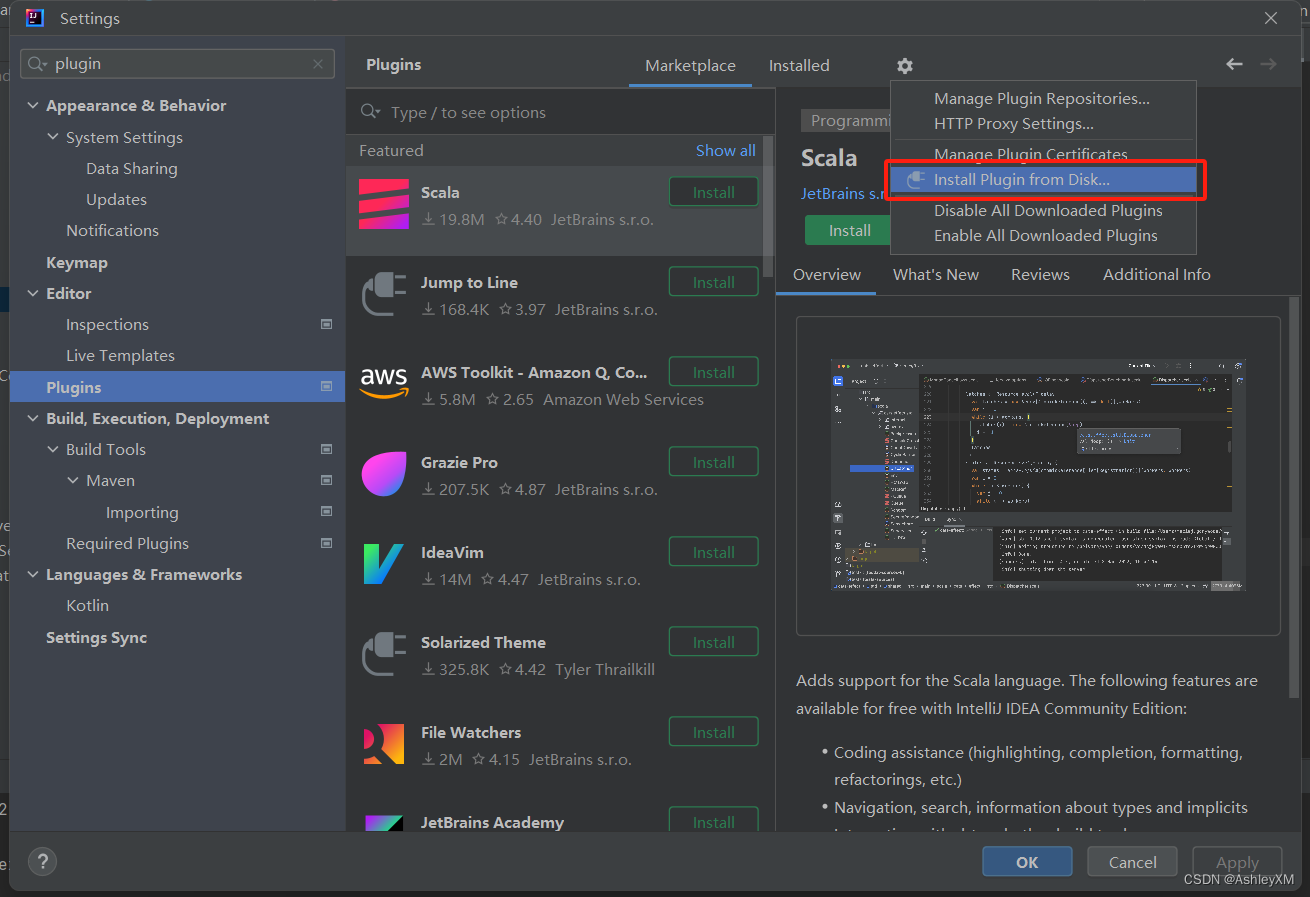Collapse the System Settings node

point(53,137)
